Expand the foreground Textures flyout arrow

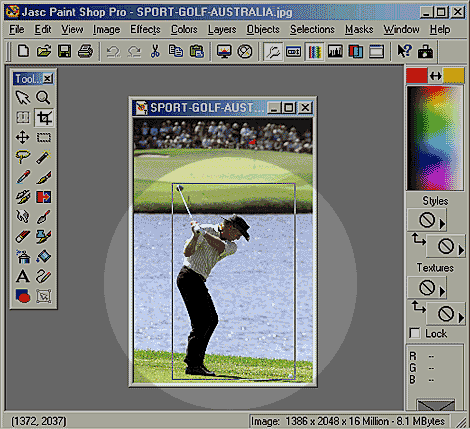pos(442,292)
